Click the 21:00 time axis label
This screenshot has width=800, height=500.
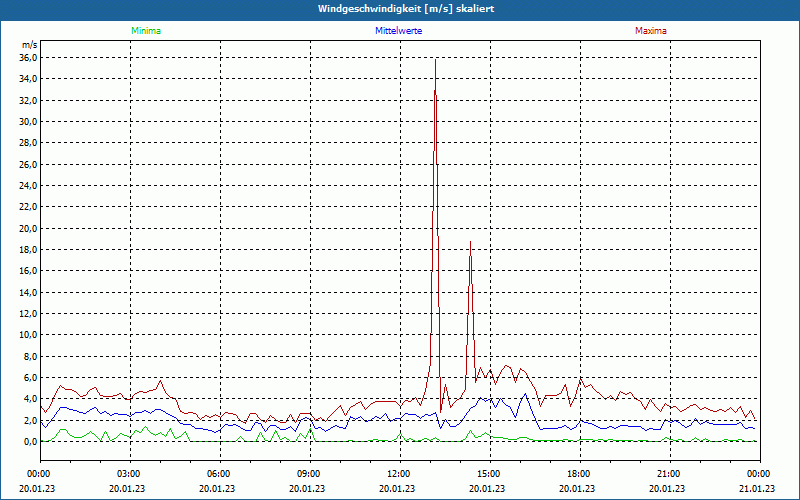pos(670,474)
